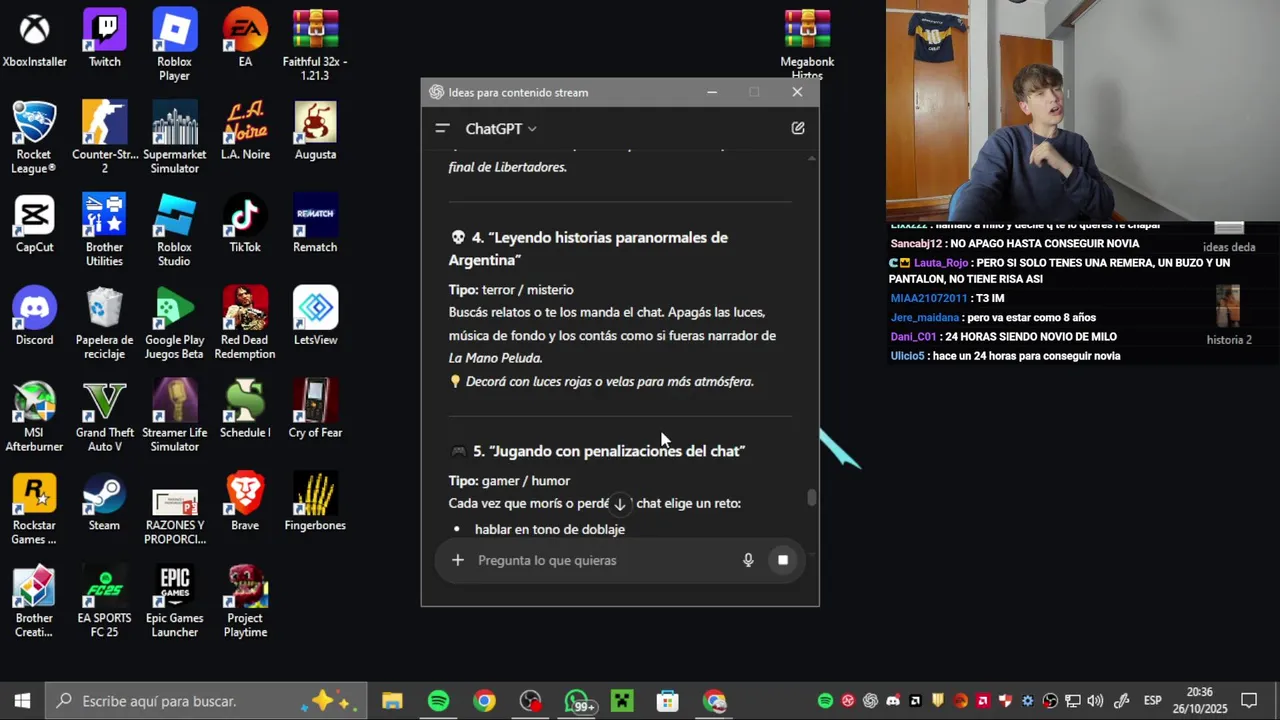Select the EA desktop shortcut

click(x=245, y=39)
